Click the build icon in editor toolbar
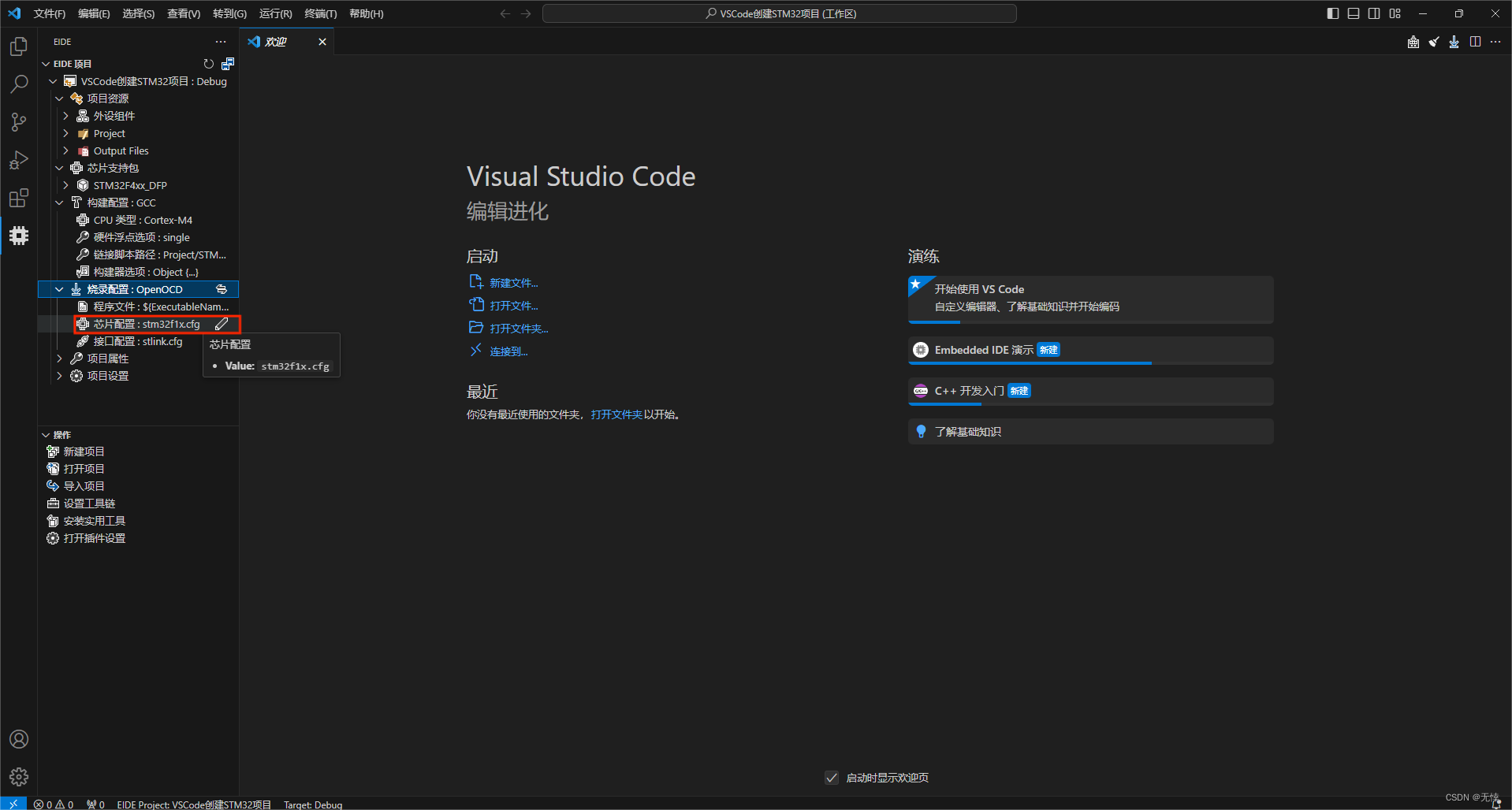Image resolution: width=1512 pixels, height=810 pixels. (1413, 42)
